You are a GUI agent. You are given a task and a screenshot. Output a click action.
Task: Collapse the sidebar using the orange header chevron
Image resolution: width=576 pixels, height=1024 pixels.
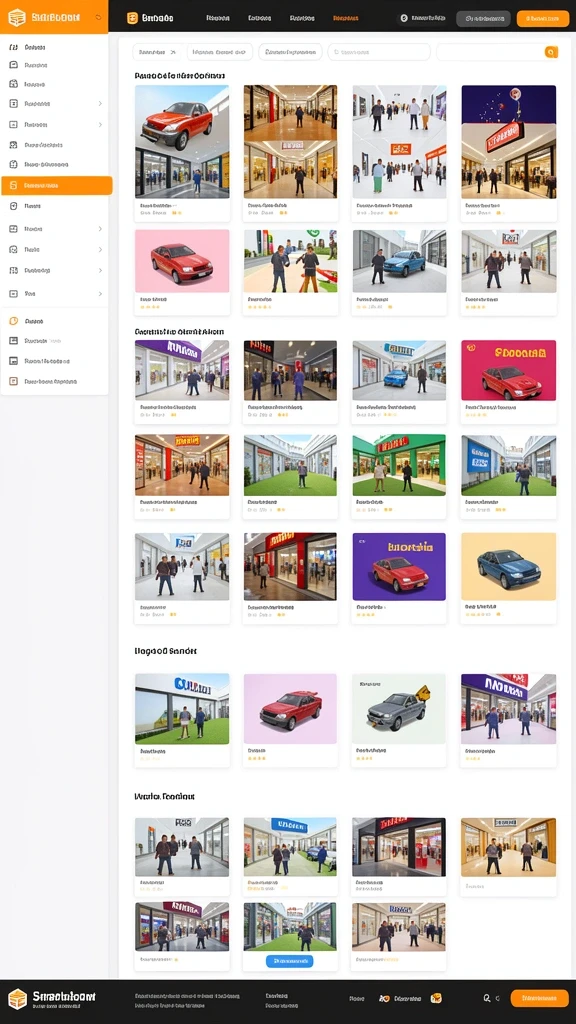pos(98,18)
